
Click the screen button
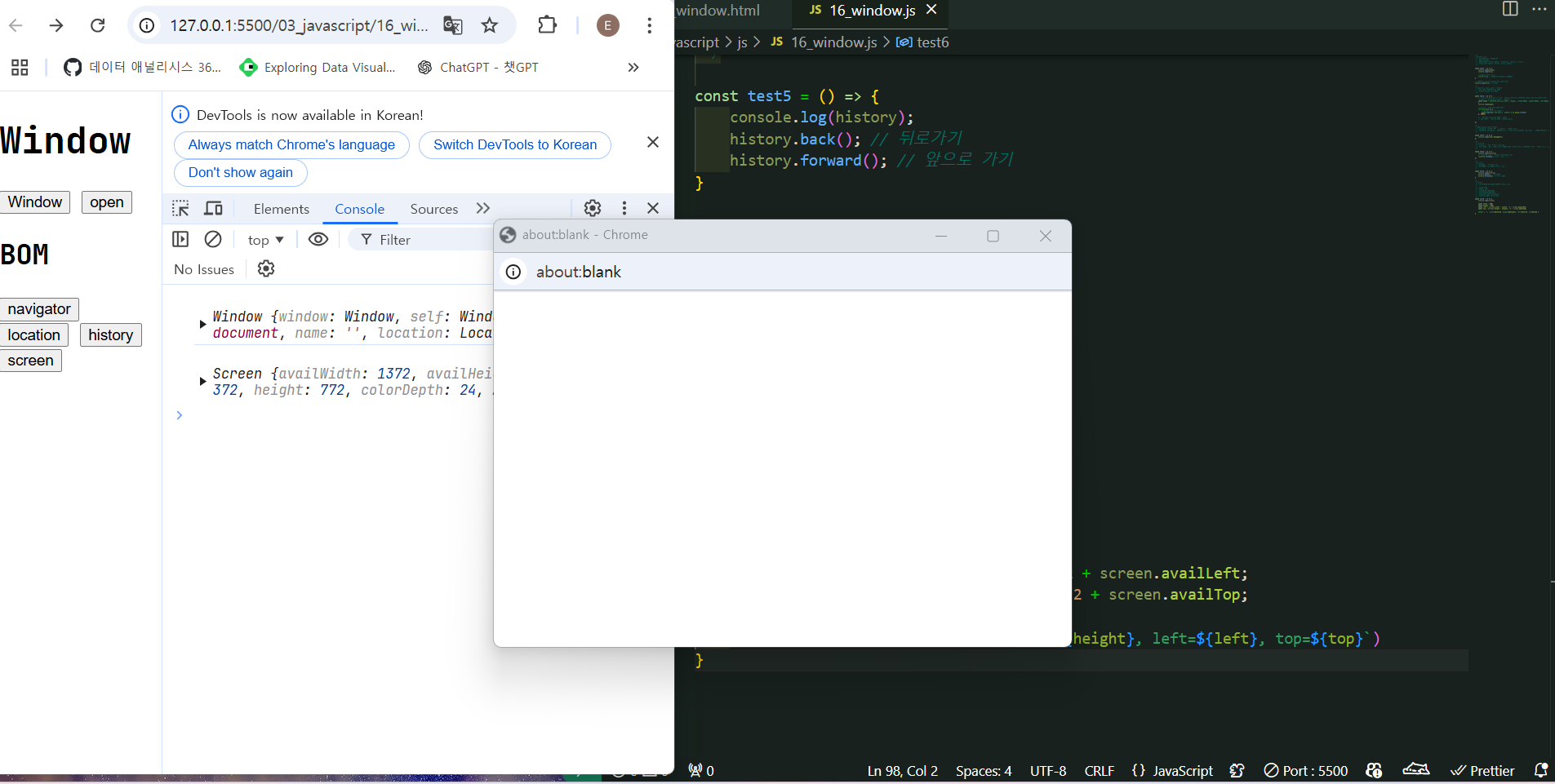tap(31, 361)
